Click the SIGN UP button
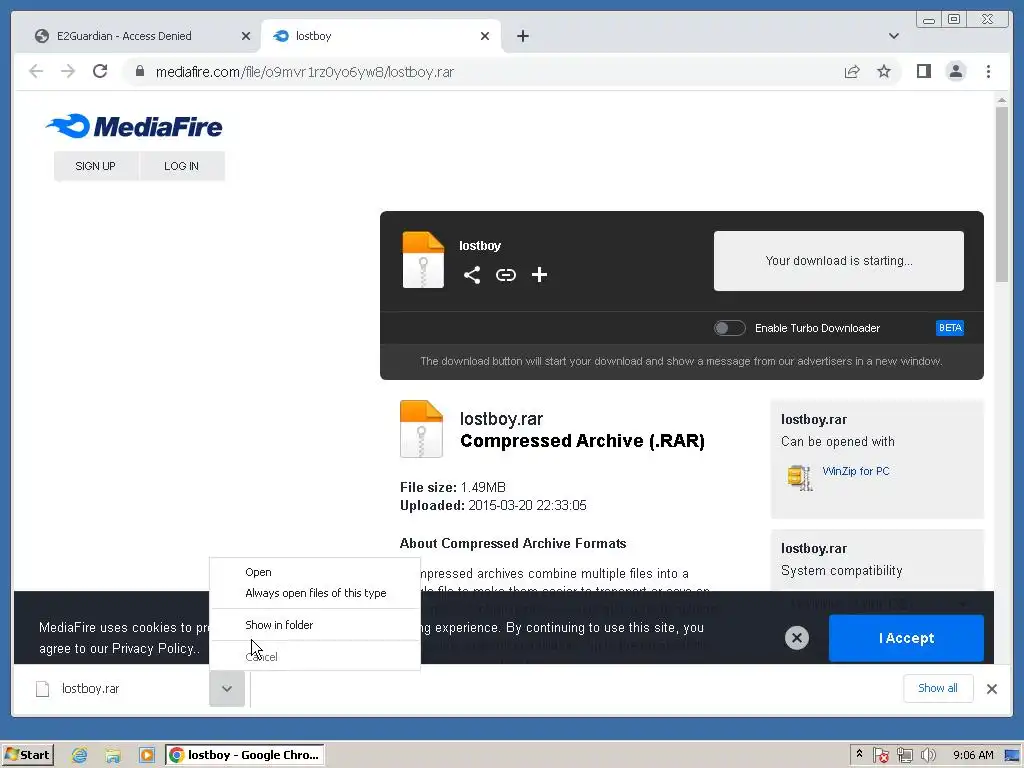This screenshot has width=1024, height=768. pos(96,166)
